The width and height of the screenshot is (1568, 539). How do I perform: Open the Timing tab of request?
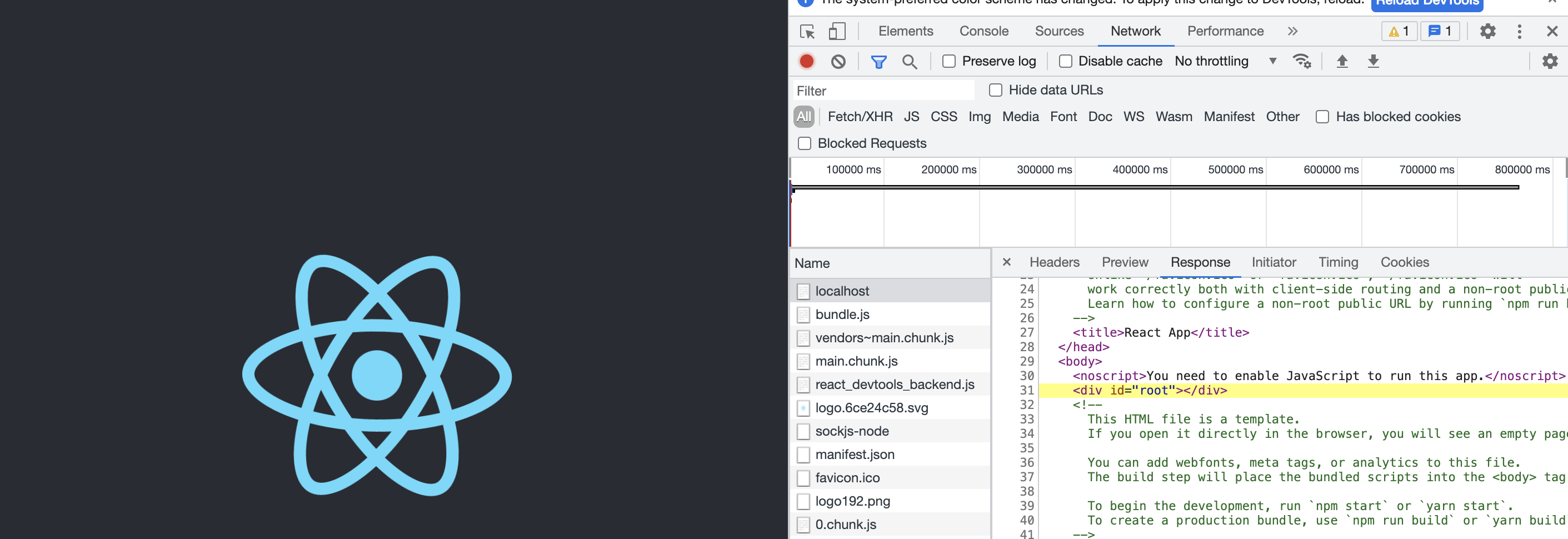(1338, 262)
